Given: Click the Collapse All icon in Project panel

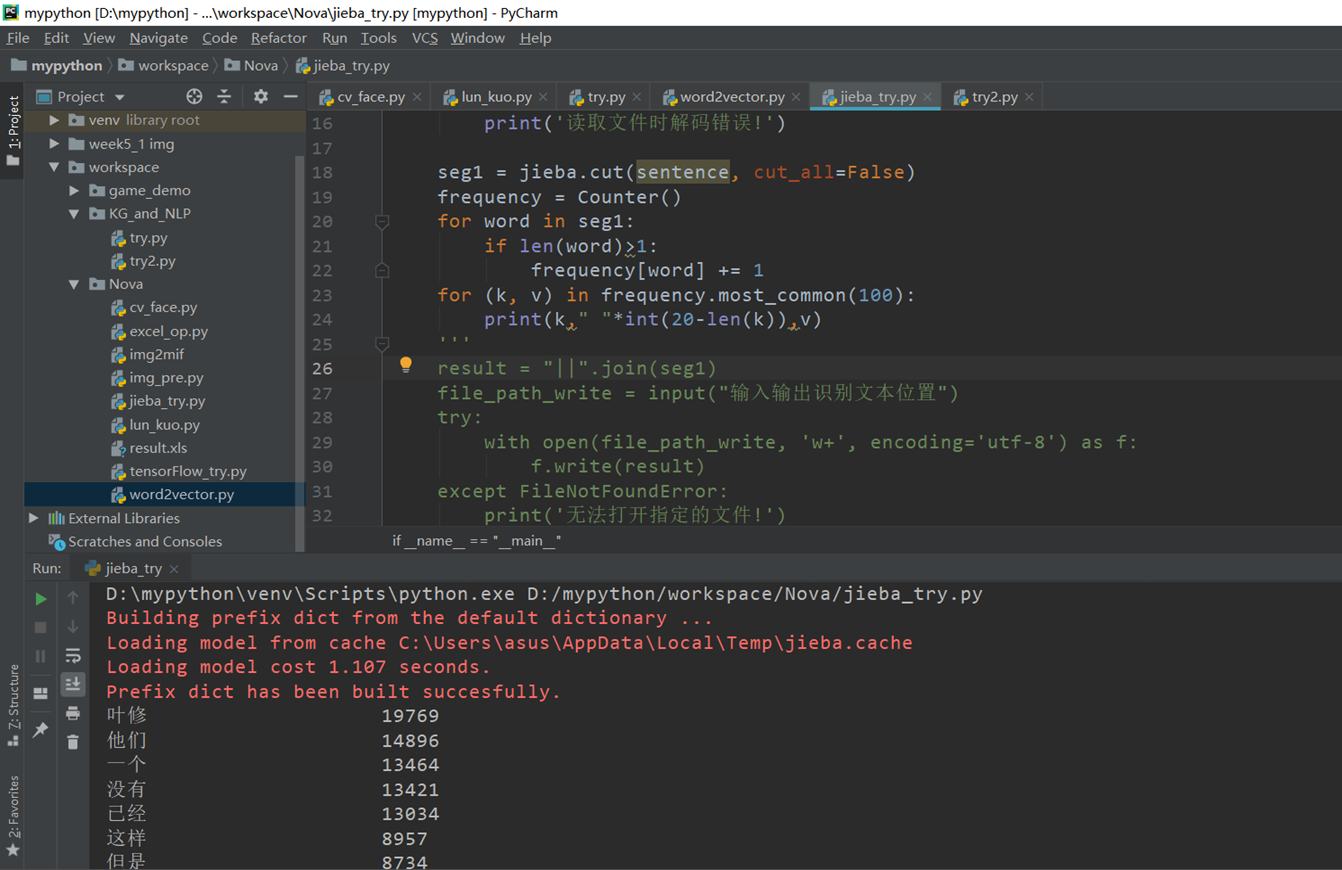Looking at the screenshot, I should (x=224, y=96).
